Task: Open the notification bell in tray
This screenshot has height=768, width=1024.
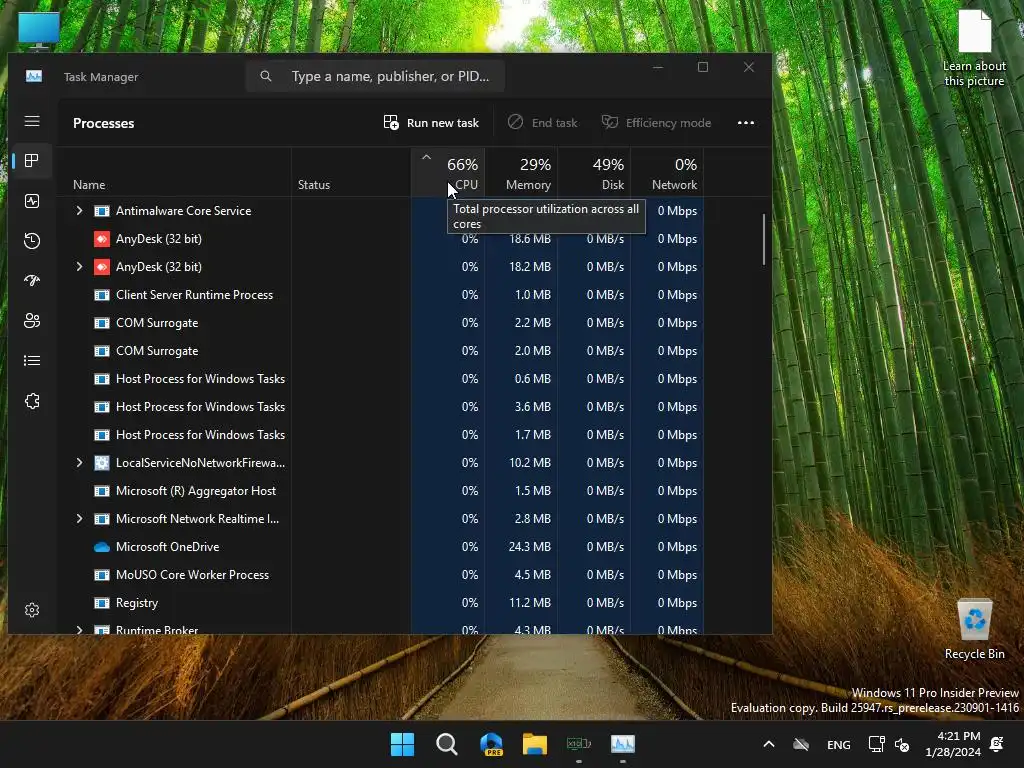Action: click(x=997, y=744)
